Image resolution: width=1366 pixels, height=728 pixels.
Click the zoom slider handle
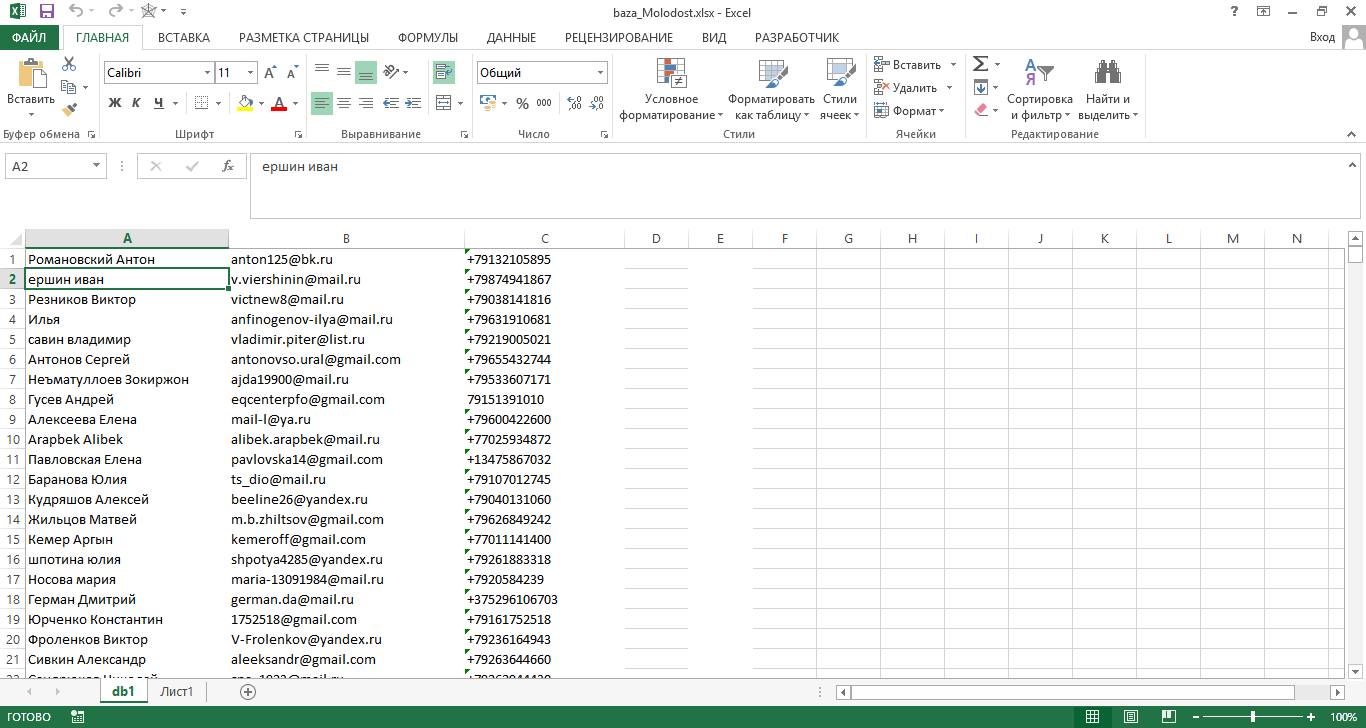(x=1253, y=717)
